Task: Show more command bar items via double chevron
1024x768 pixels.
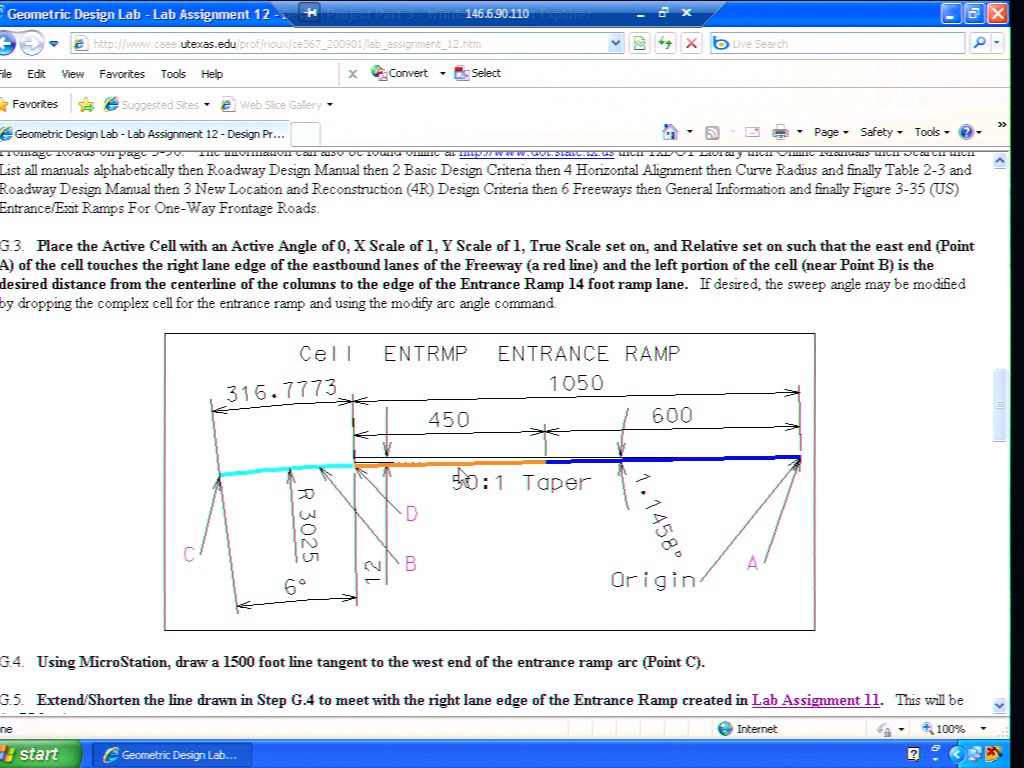Action: click(x=1002, y=124)
